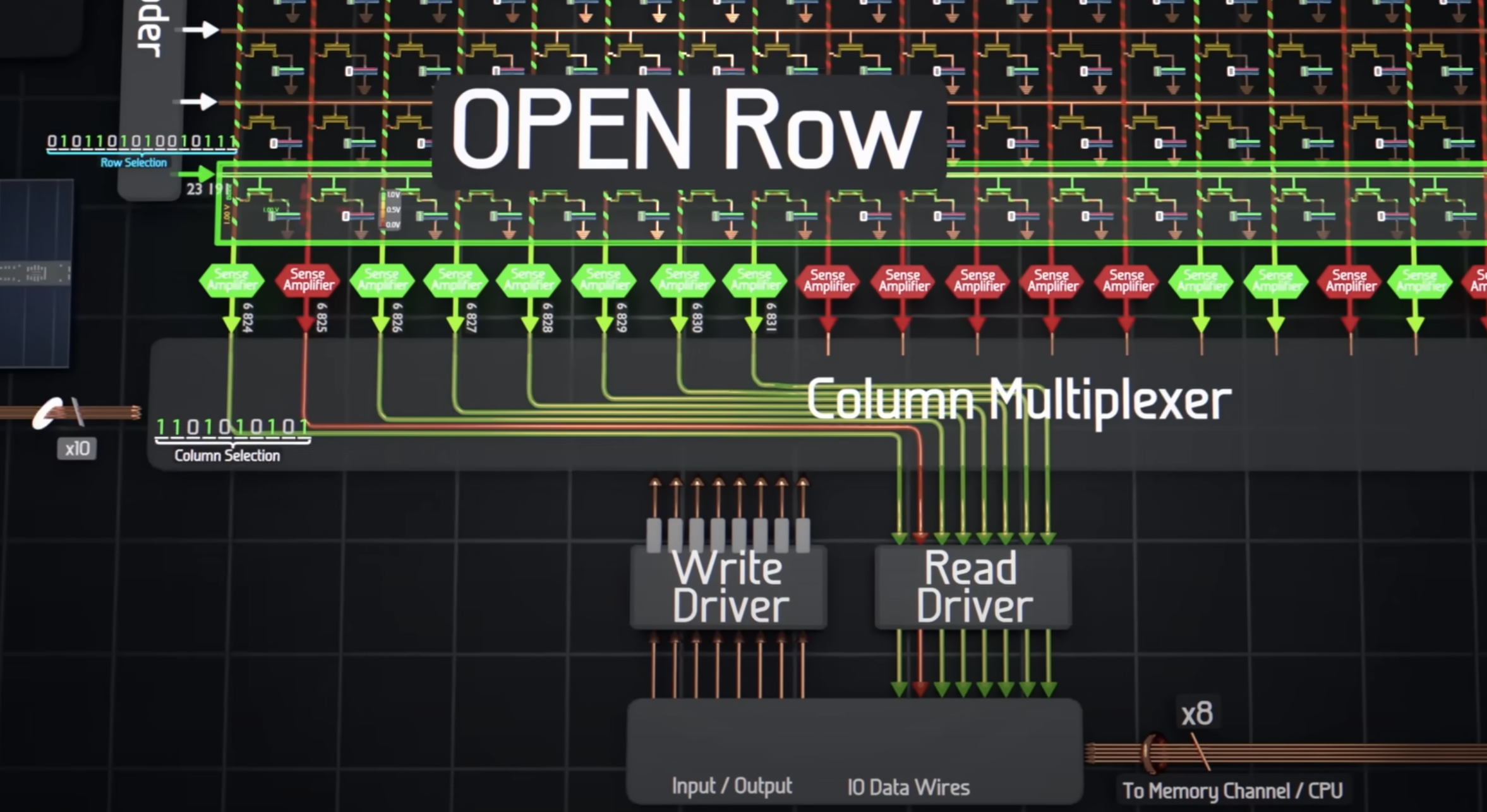Click the red Sense Amplifier above 6 825
The image size is (1487, 812).
(x=308, y=280)
